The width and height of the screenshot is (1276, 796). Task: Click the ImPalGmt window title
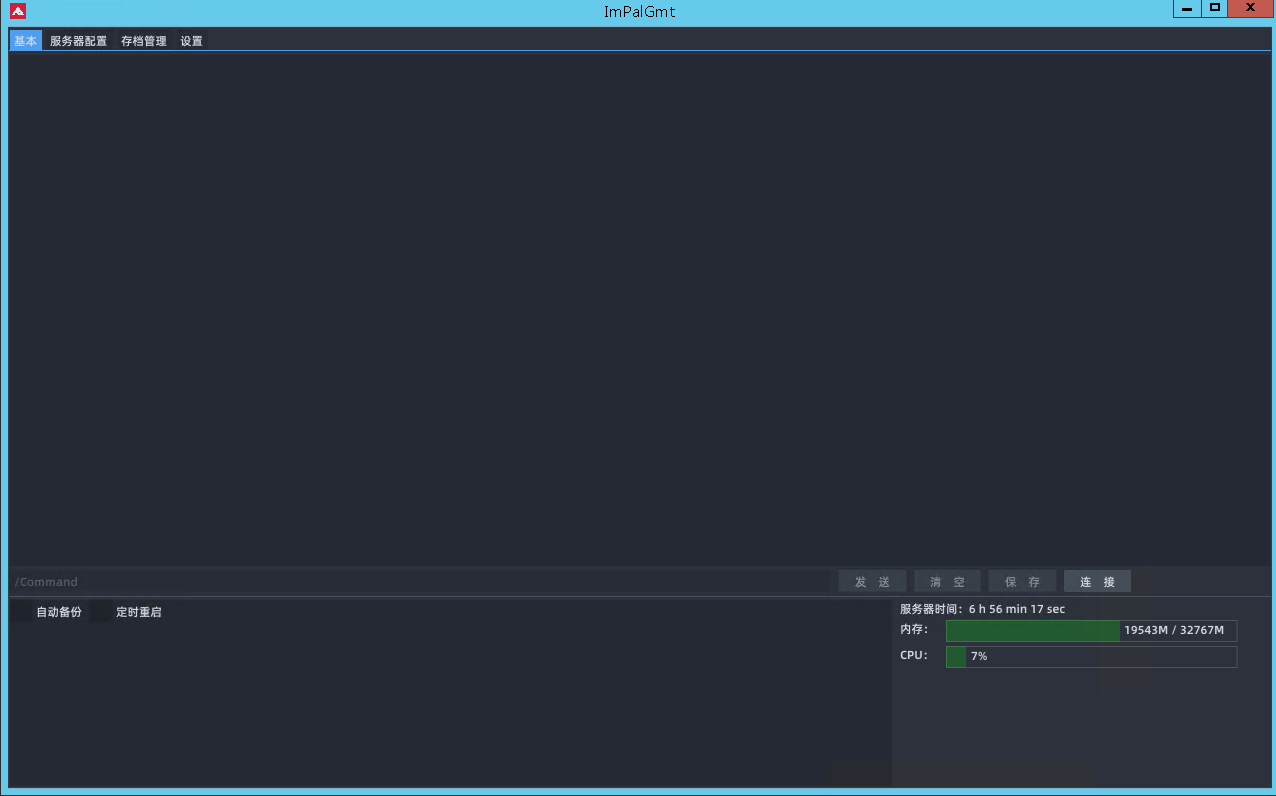(639, 12)
